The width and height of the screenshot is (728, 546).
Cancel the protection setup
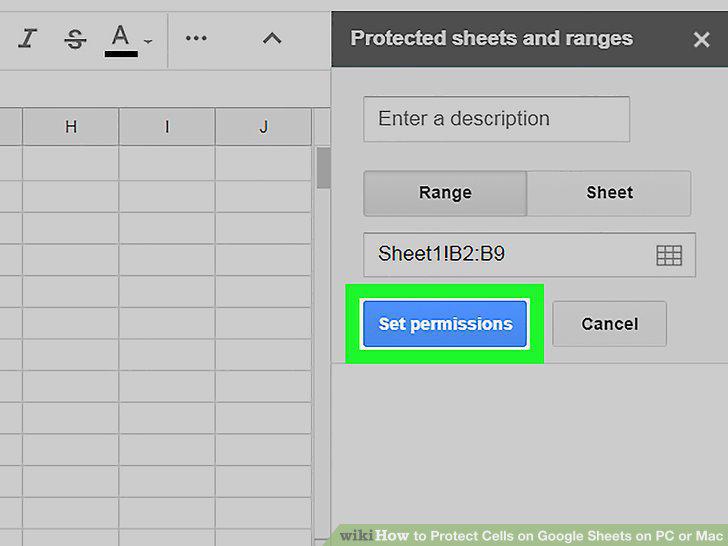[x=609, y=324]
